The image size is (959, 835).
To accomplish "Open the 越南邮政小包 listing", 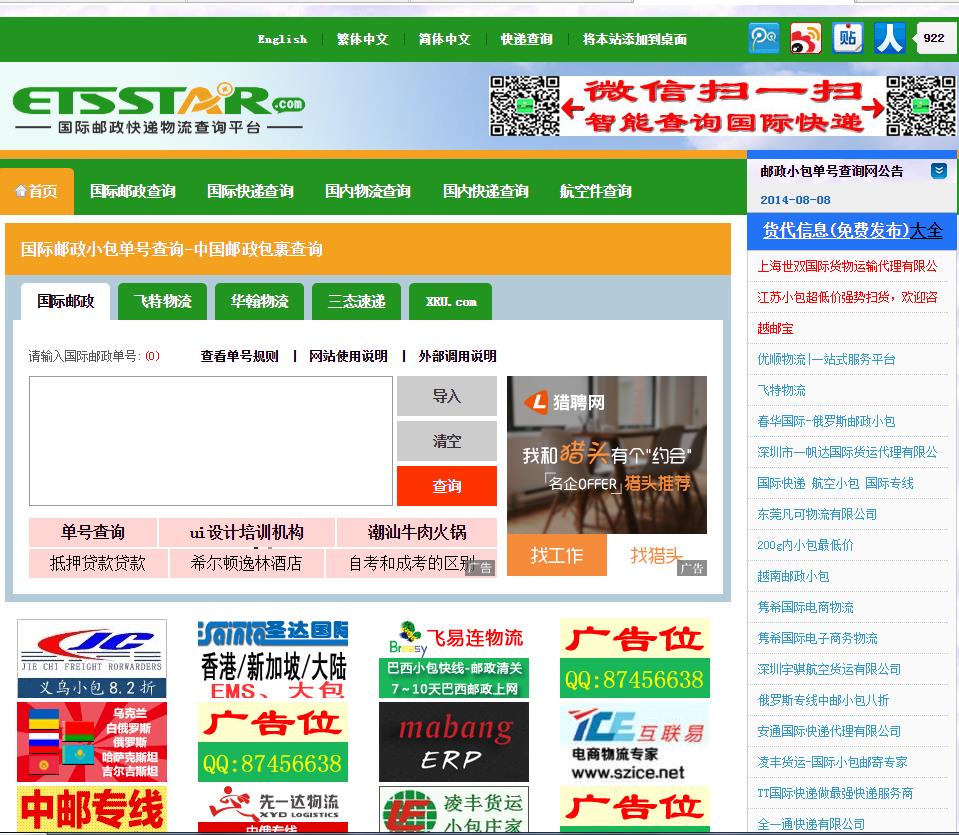I will pyautogui.click(x=793, y=576).
